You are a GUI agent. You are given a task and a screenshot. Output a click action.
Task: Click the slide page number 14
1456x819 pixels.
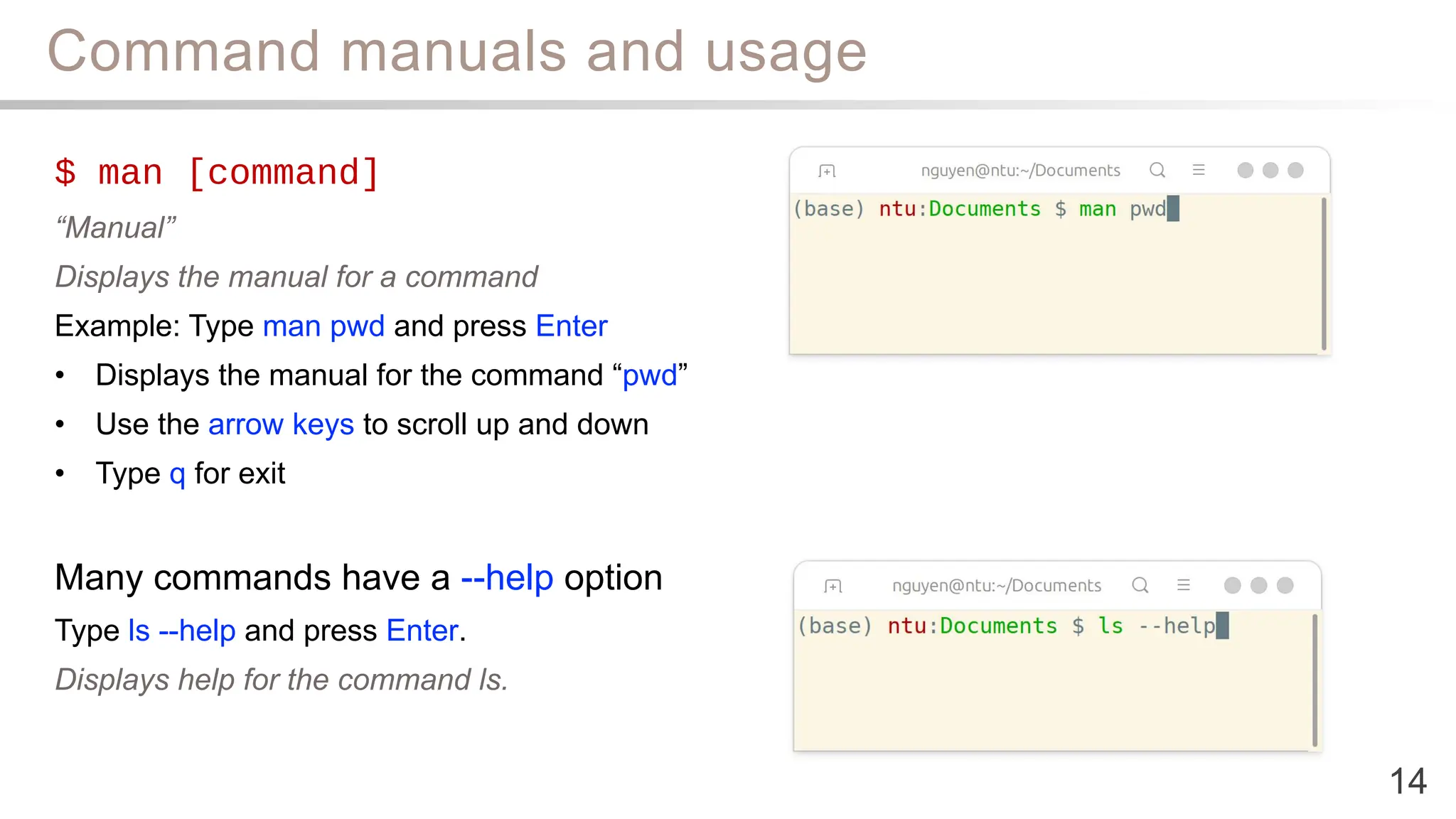coord(1408,781)
